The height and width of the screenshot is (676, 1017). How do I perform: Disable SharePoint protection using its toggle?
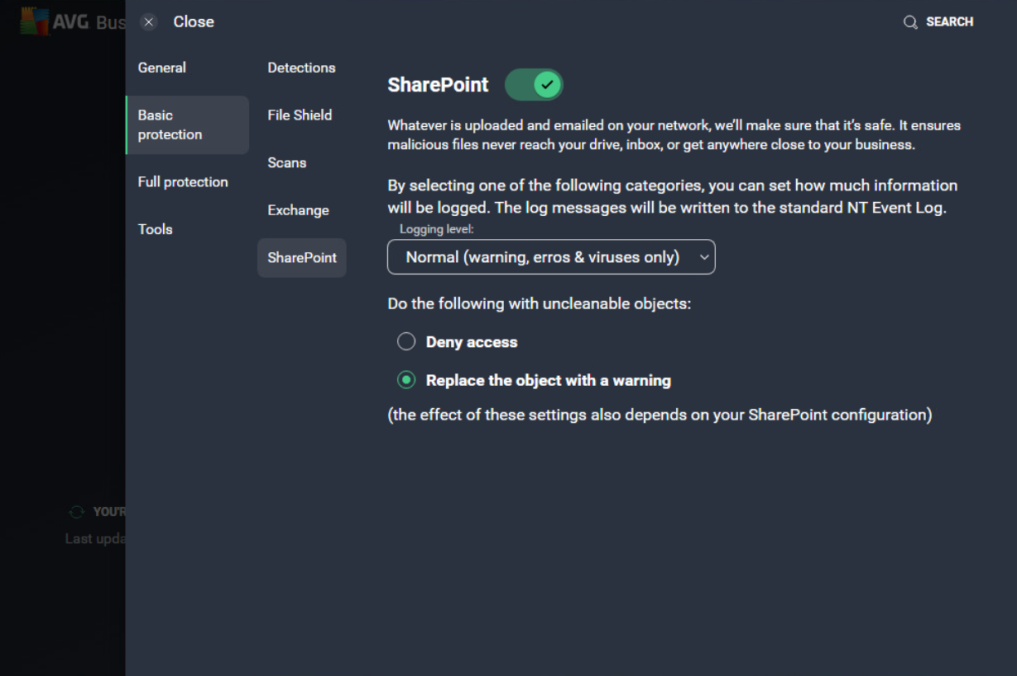click(533, 84)
